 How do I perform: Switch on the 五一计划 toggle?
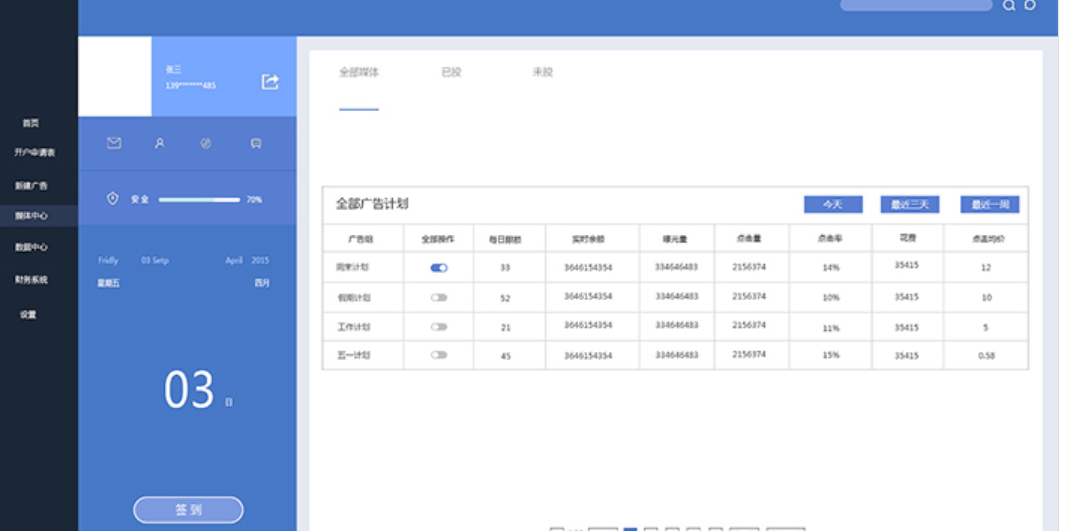pyautogui.click(x=439, y=355)
